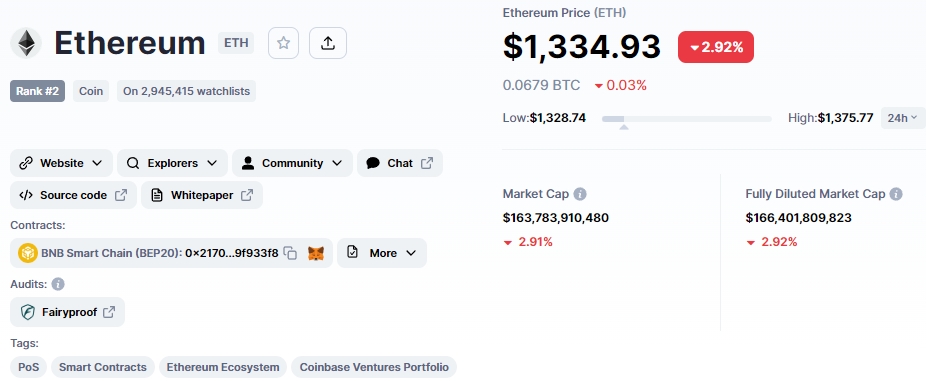Viewport: 926px width, 381px height.
Task: Click the Market Cap info icon
Action: 580,194
